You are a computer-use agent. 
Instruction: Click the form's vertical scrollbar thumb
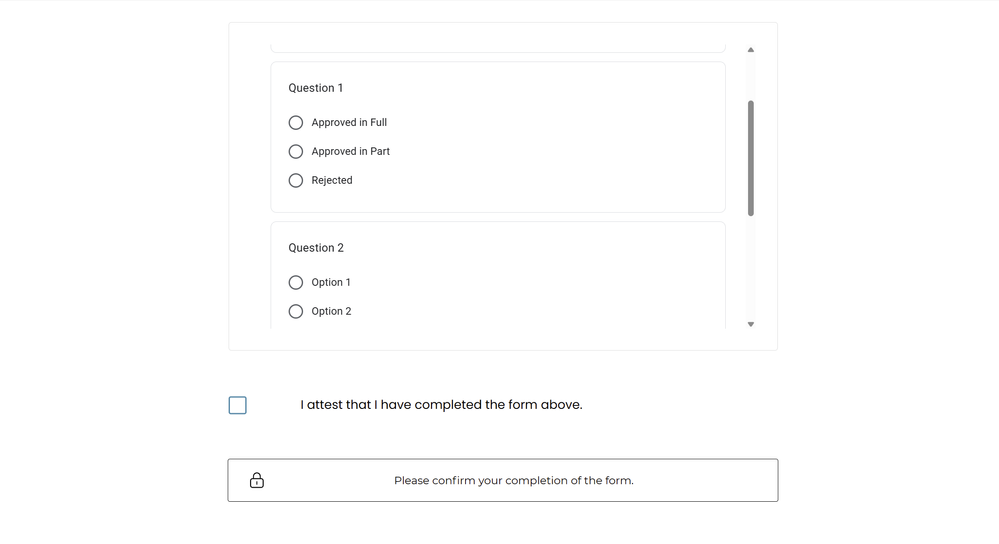point(751,157)
